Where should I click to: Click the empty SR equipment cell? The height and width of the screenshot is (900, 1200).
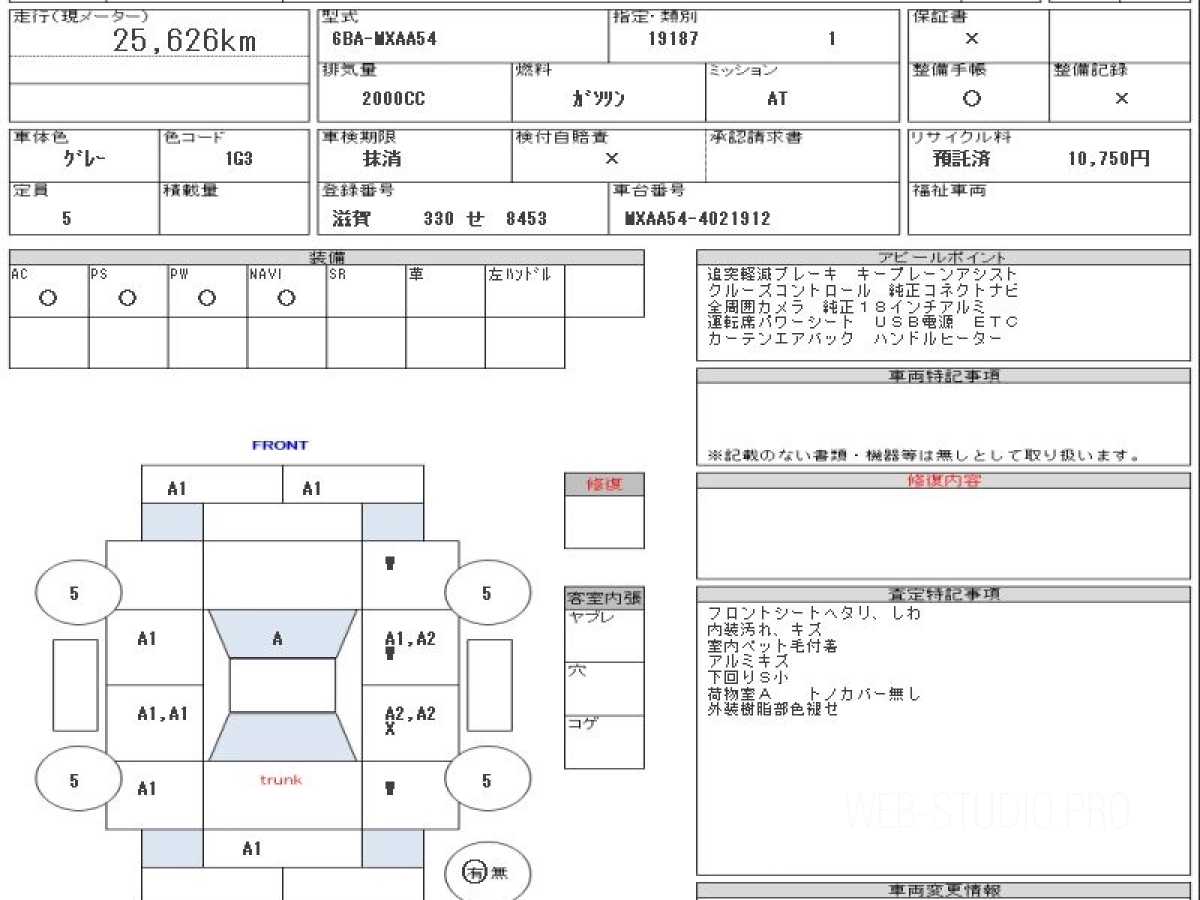point(366,291)
